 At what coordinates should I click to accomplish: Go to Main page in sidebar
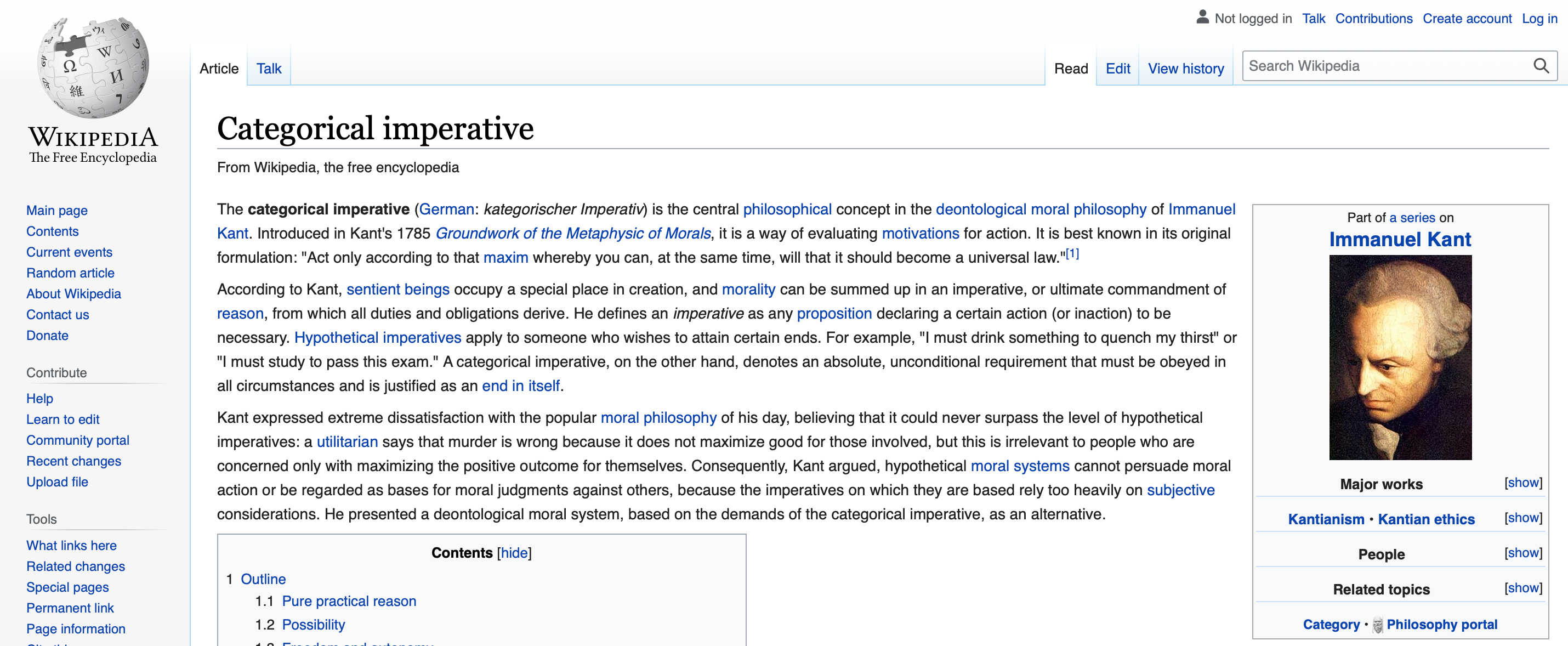(x=56, y=210)
